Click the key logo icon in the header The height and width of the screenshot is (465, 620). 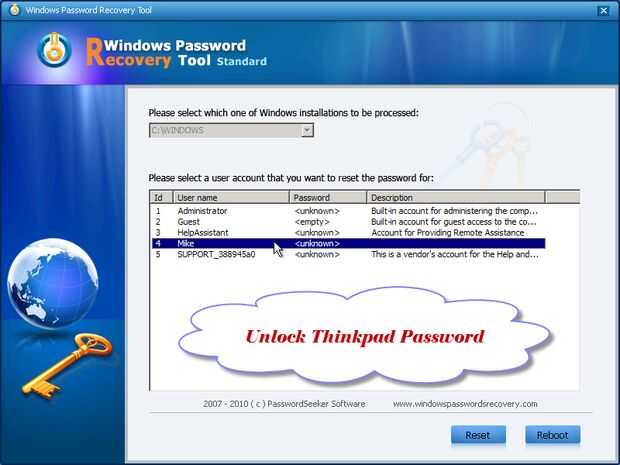pos(54,50)
